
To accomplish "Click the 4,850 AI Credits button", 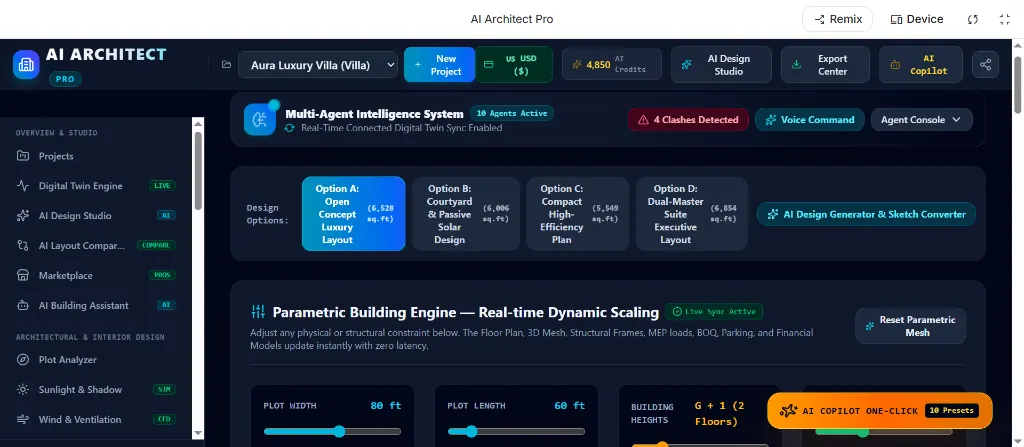I will click(x=612, y=65).
